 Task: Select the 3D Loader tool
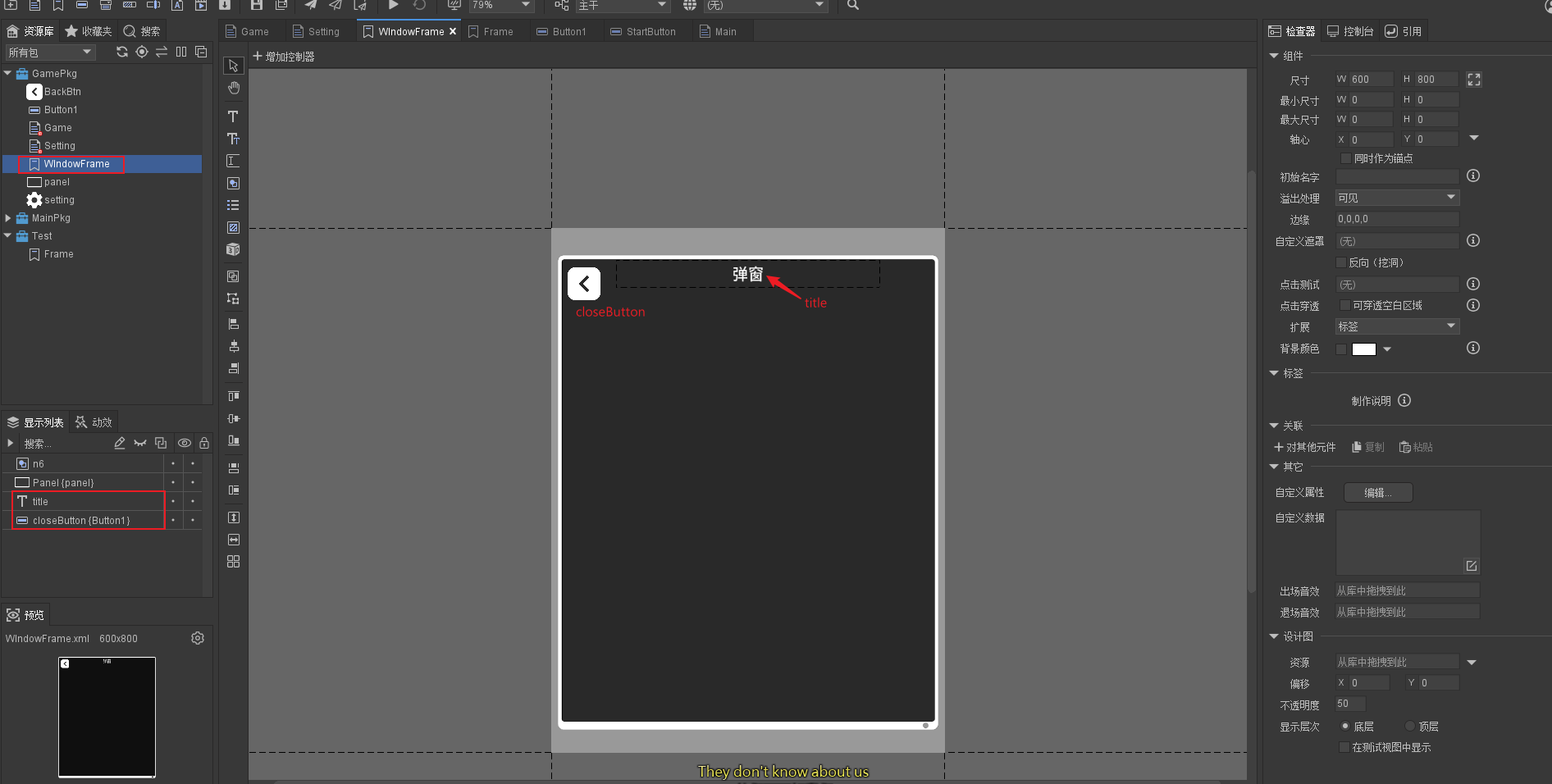pos(233,249)
